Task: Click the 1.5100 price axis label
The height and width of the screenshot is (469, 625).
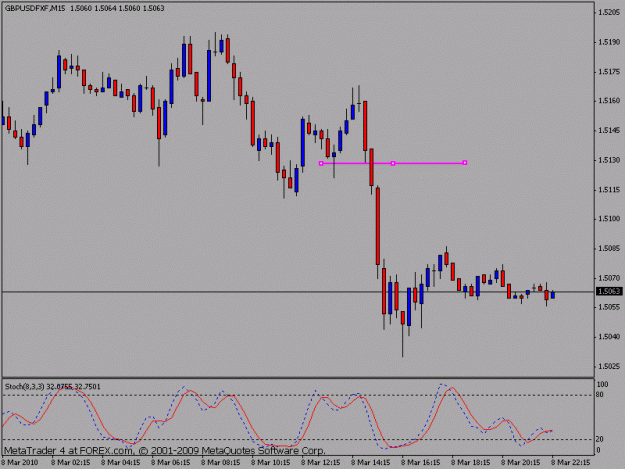Action: (x=609, y=219)
